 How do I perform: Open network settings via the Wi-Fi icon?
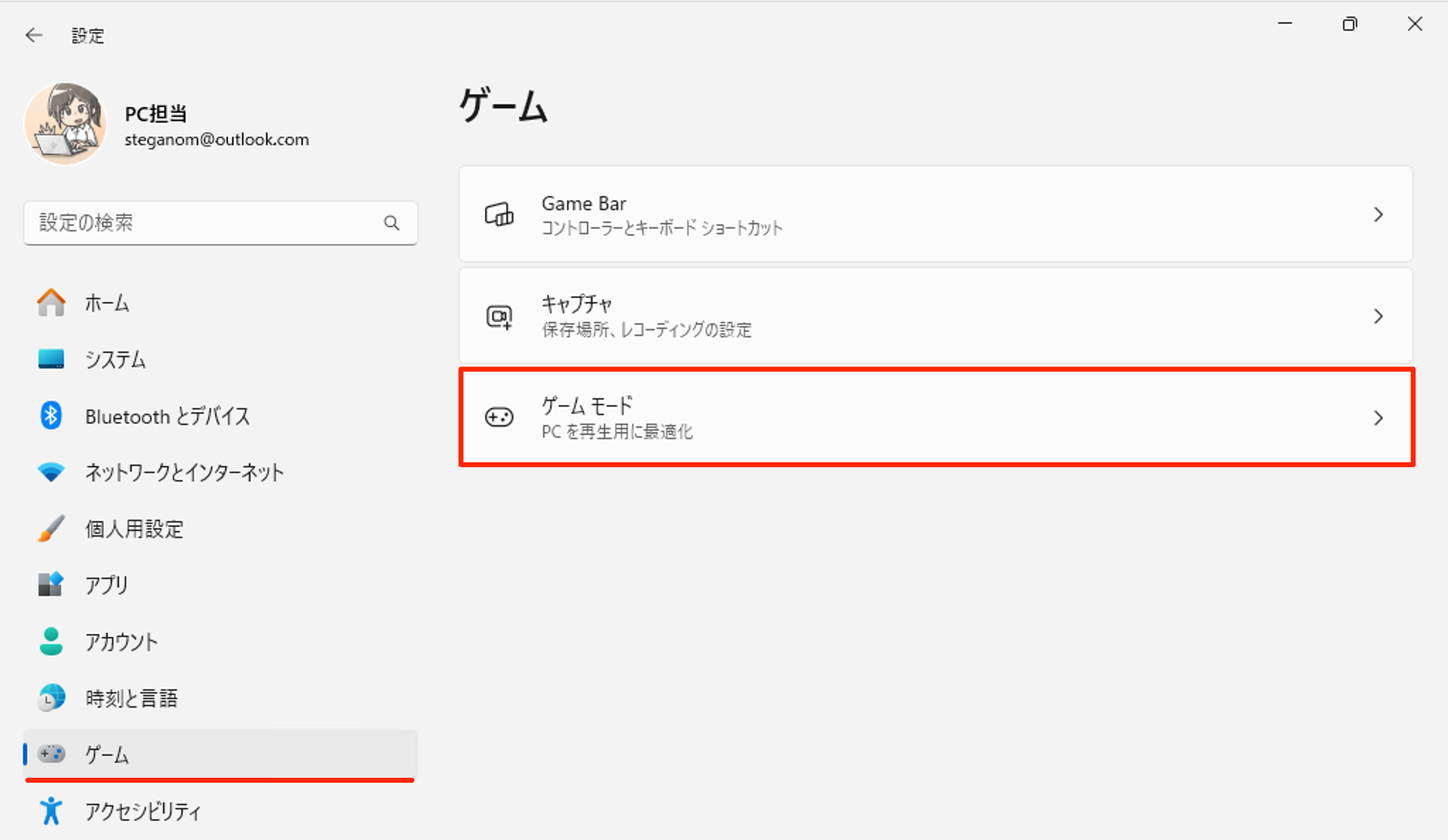point(50,472)
